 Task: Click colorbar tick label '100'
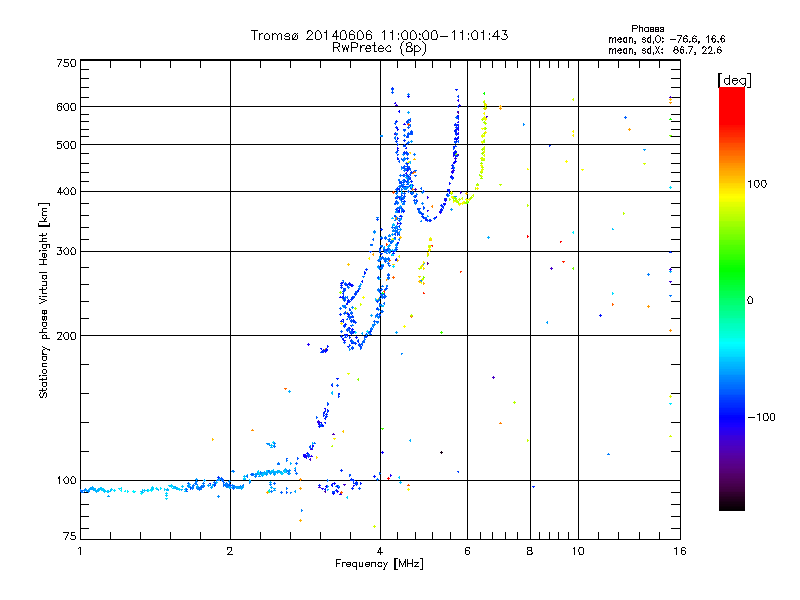click(x=757, y=184)
